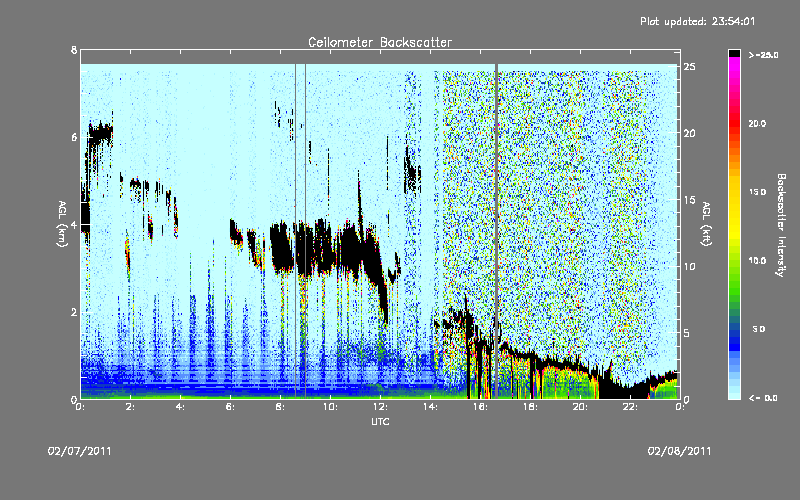The width and height of the screenshot is (800, 500).
Task: Click the black top of the colorbar
Action: coord(734,53)
